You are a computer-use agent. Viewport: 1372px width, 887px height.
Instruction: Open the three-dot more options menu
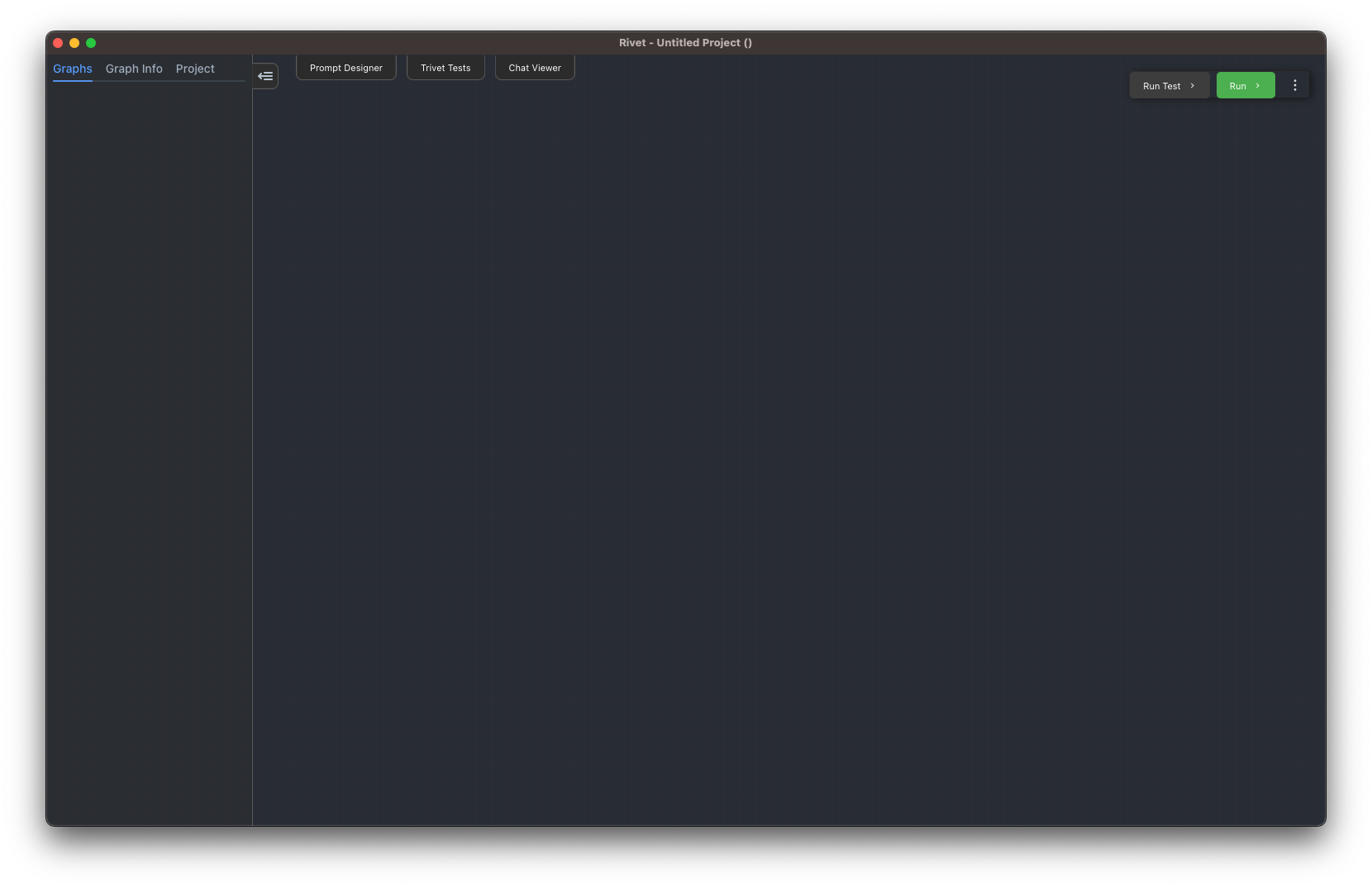[x=1294, y=85]
